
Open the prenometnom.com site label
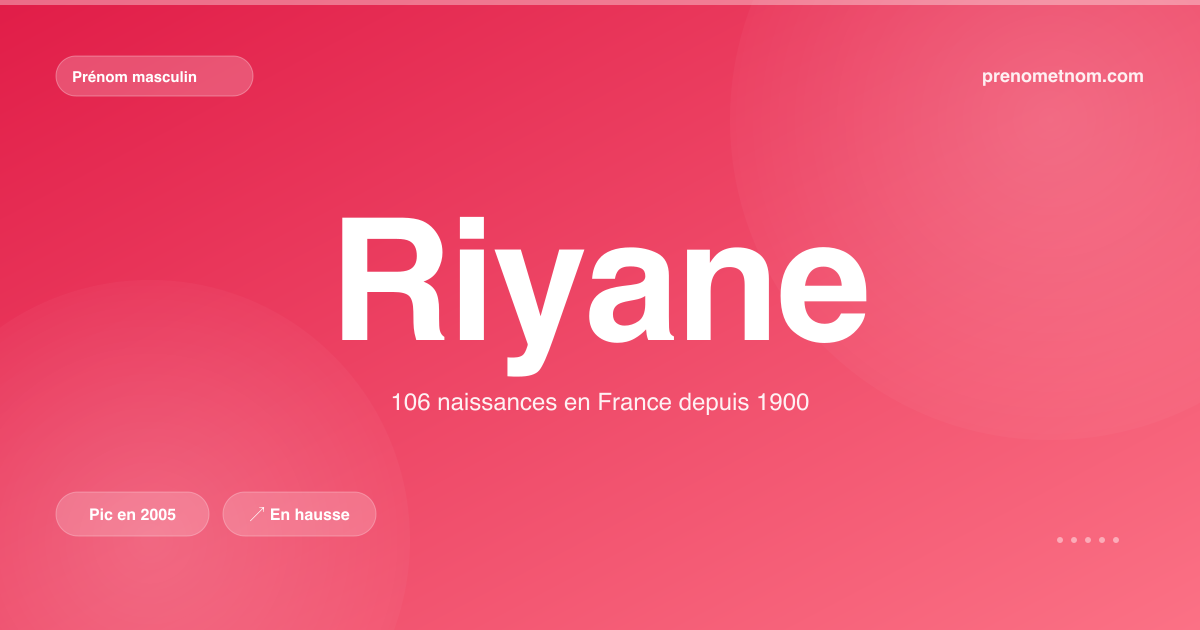1063,76
